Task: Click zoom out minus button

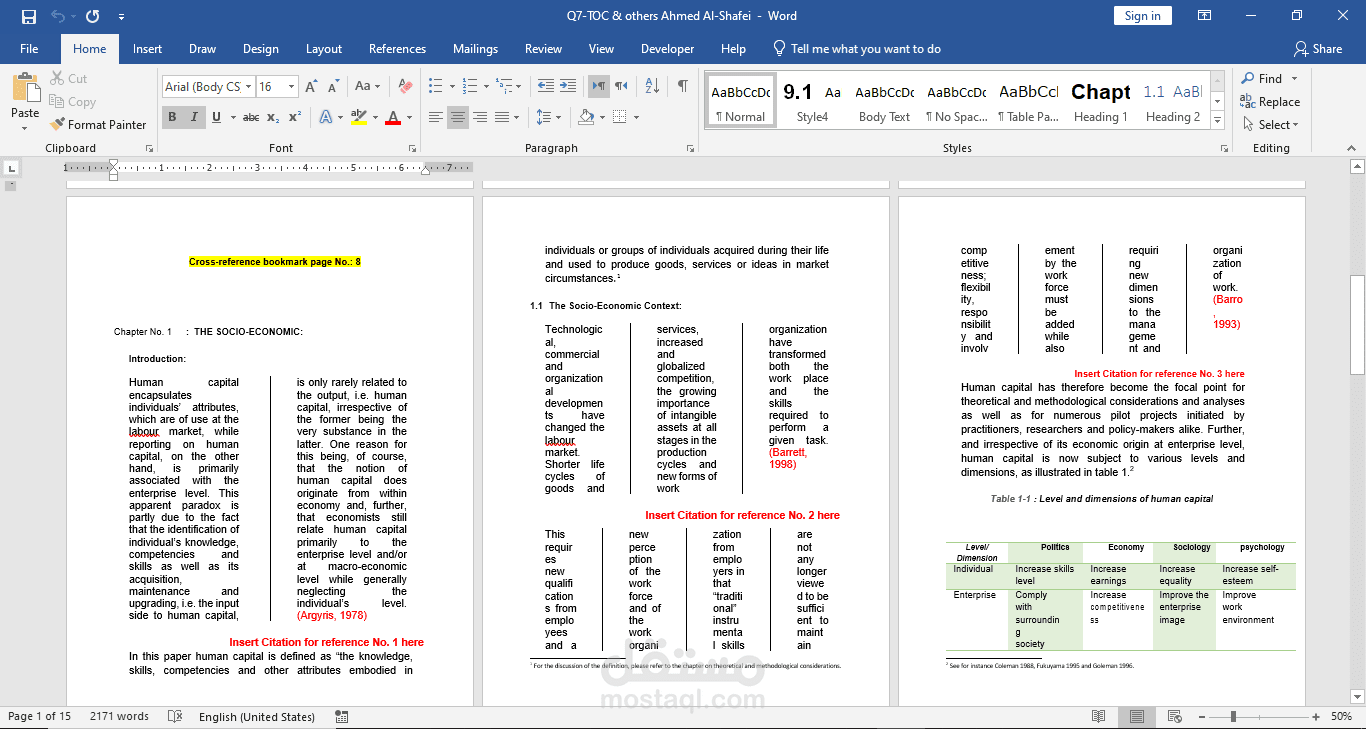Action: 1202,717
